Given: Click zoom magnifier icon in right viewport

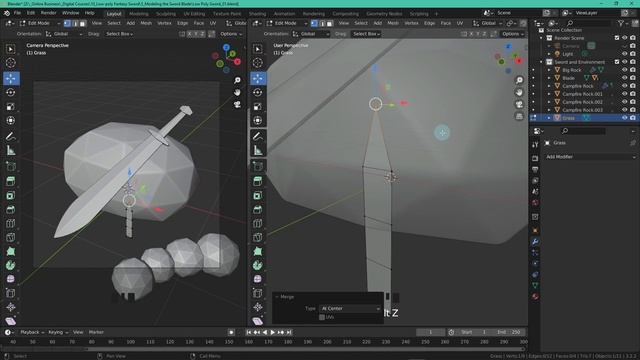Looking at the screenshot, I should (x=519, y=80).
